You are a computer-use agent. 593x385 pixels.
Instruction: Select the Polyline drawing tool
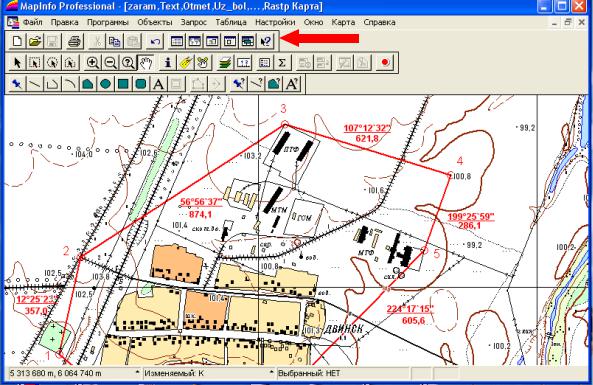[x=53, y=84]
